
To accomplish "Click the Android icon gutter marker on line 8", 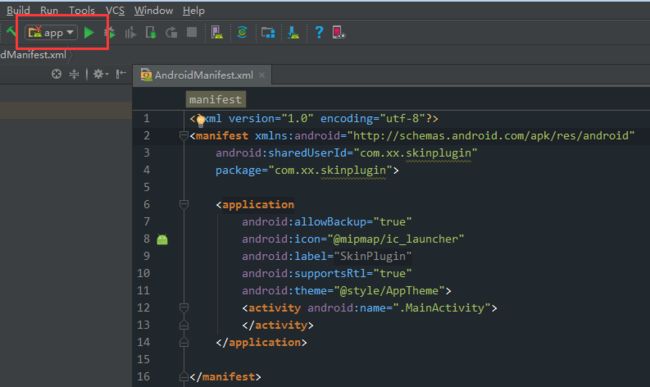I will pos(162,239).
